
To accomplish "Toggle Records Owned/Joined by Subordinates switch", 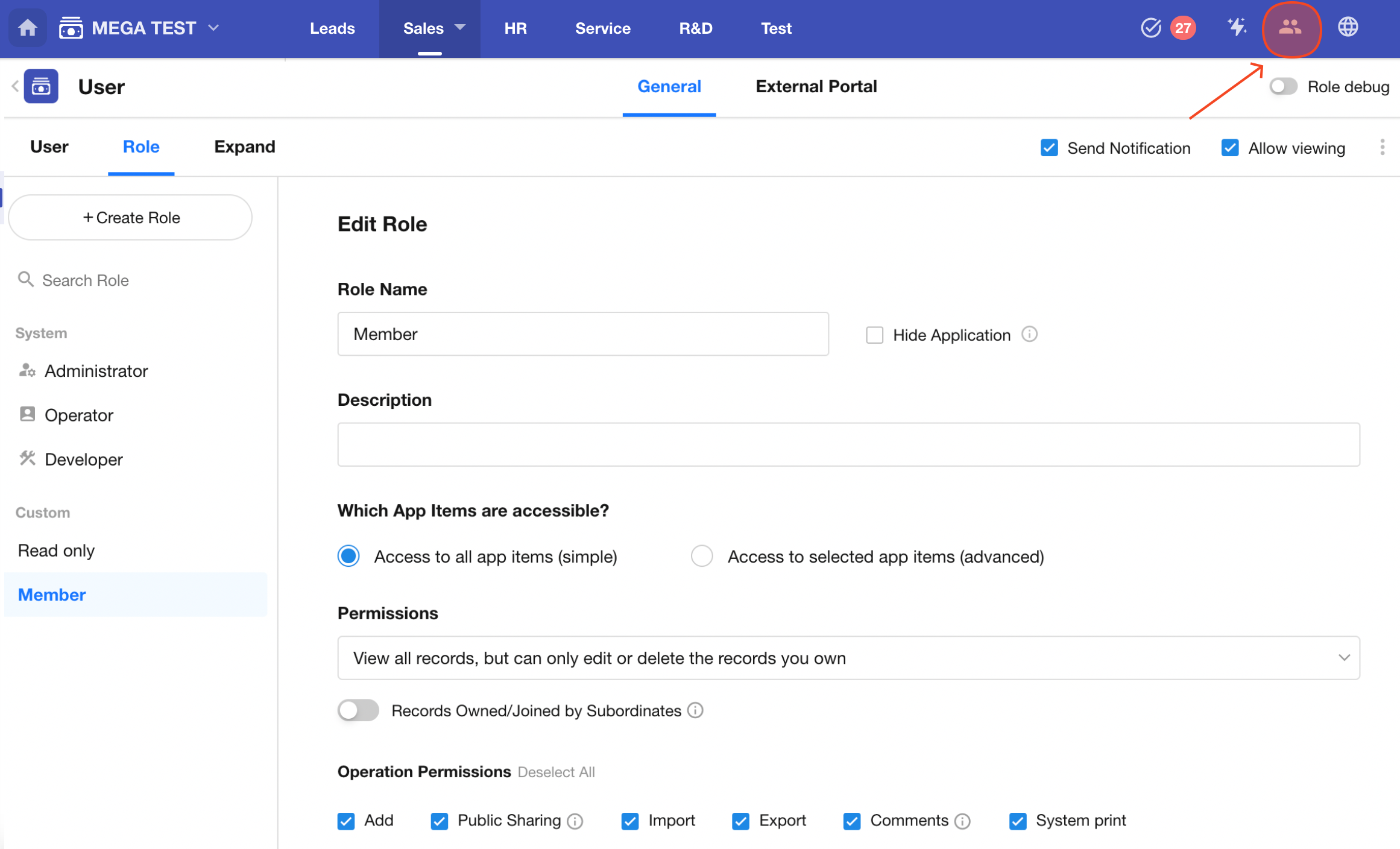I will pyautogui.click(x=358, y=710).
